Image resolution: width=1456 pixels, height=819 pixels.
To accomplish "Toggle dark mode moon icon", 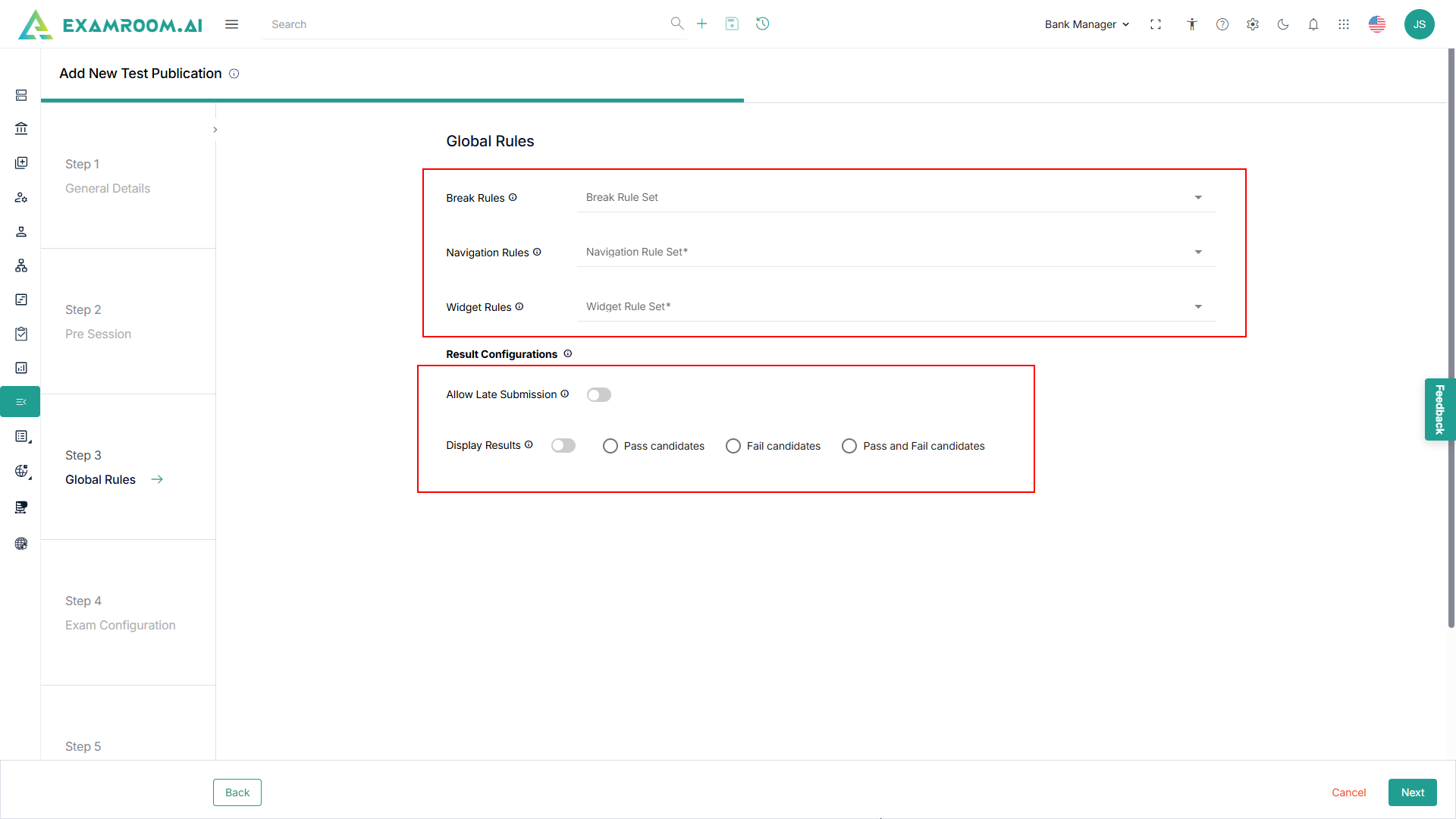I will (x=1283, y=24).
